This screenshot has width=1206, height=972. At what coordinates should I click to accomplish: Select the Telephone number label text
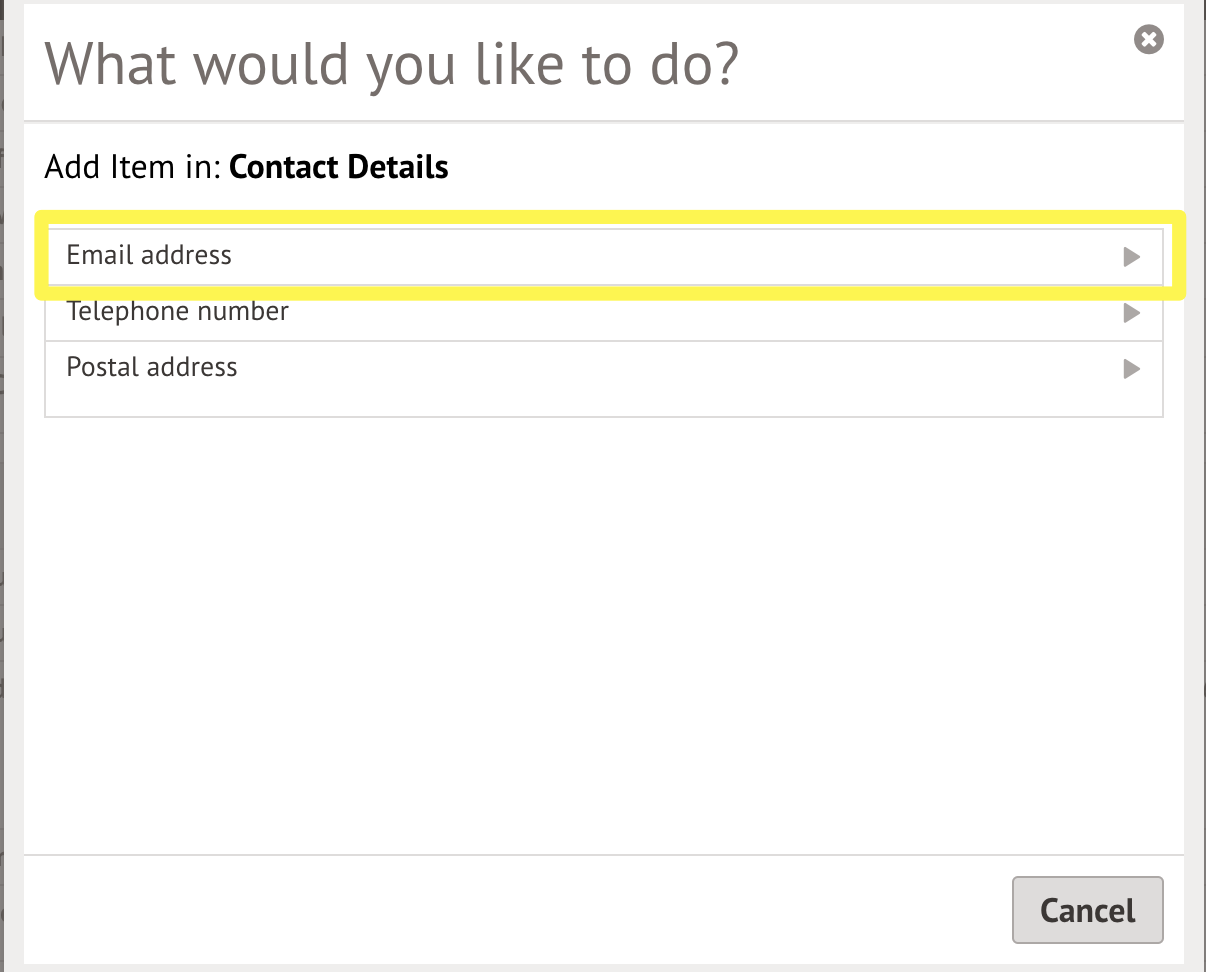pyautogui.click(x=178, y=311)
